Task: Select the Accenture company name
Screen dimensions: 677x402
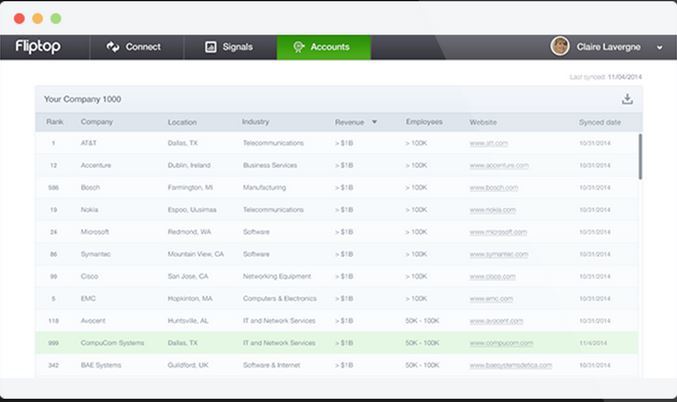Action: 96,165
